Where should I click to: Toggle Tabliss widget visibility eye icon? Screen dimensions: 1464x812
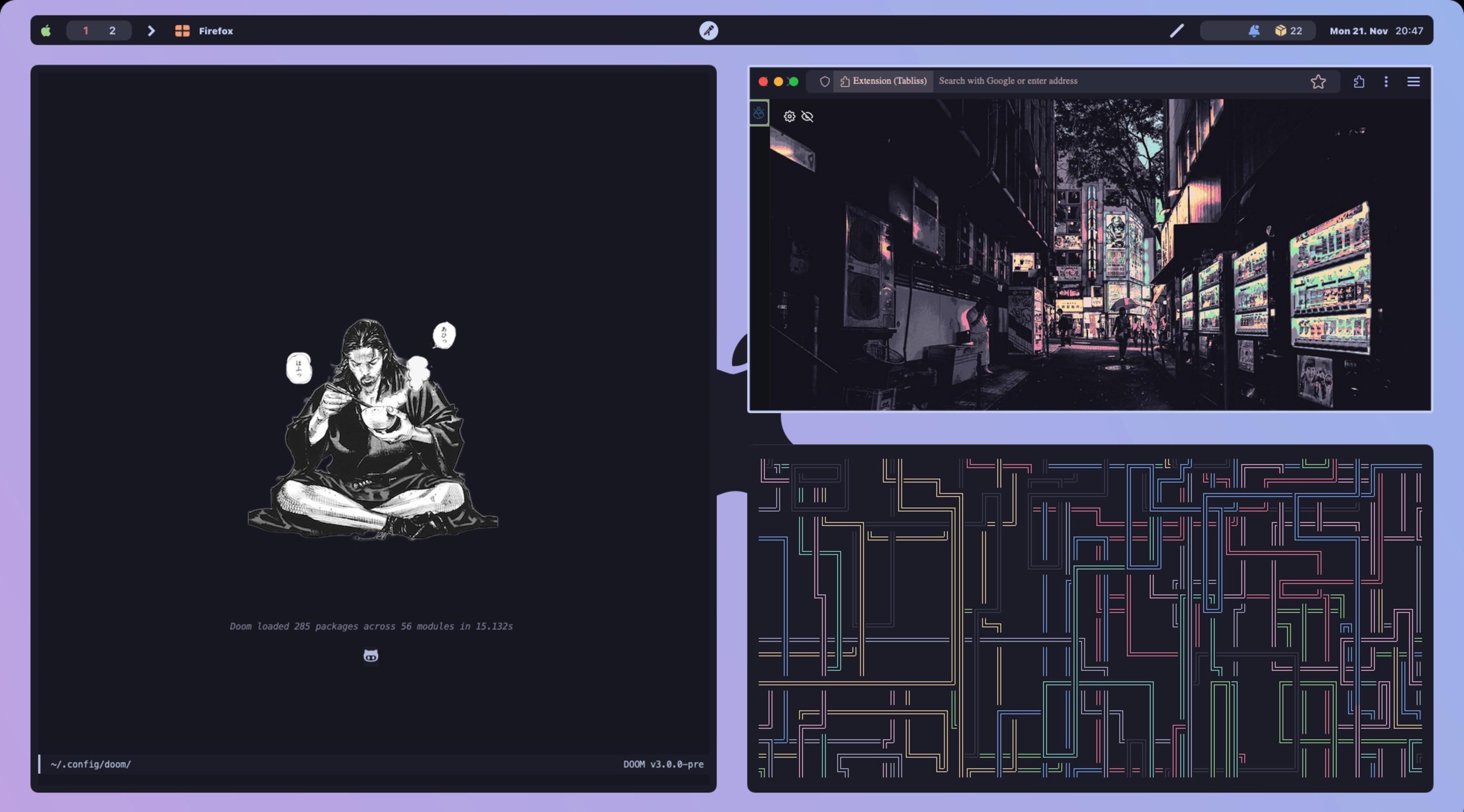pyautogui.click(x=807, y=116)
